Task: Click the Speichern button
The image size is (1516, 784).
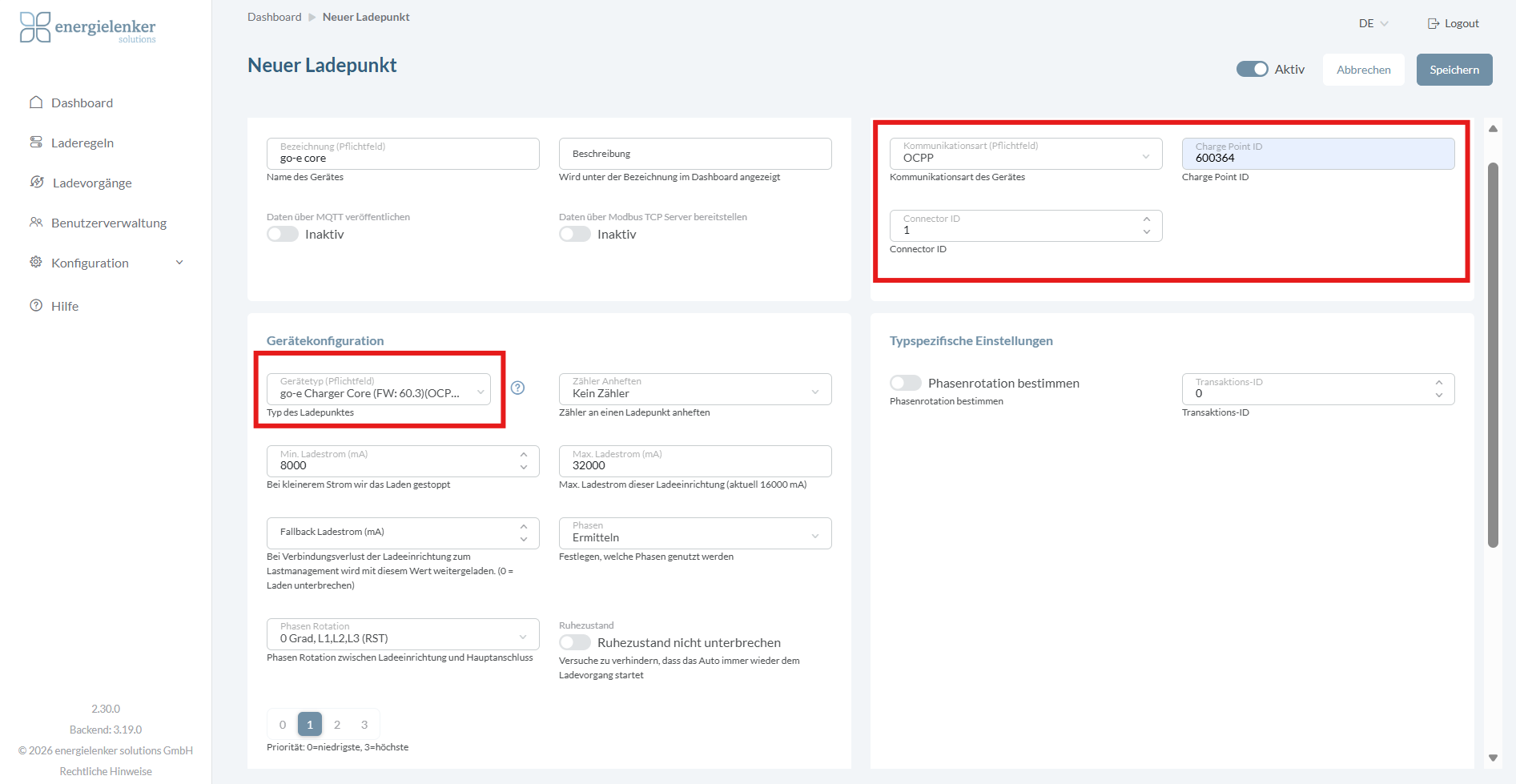Action: click(x=1454, y=70)
